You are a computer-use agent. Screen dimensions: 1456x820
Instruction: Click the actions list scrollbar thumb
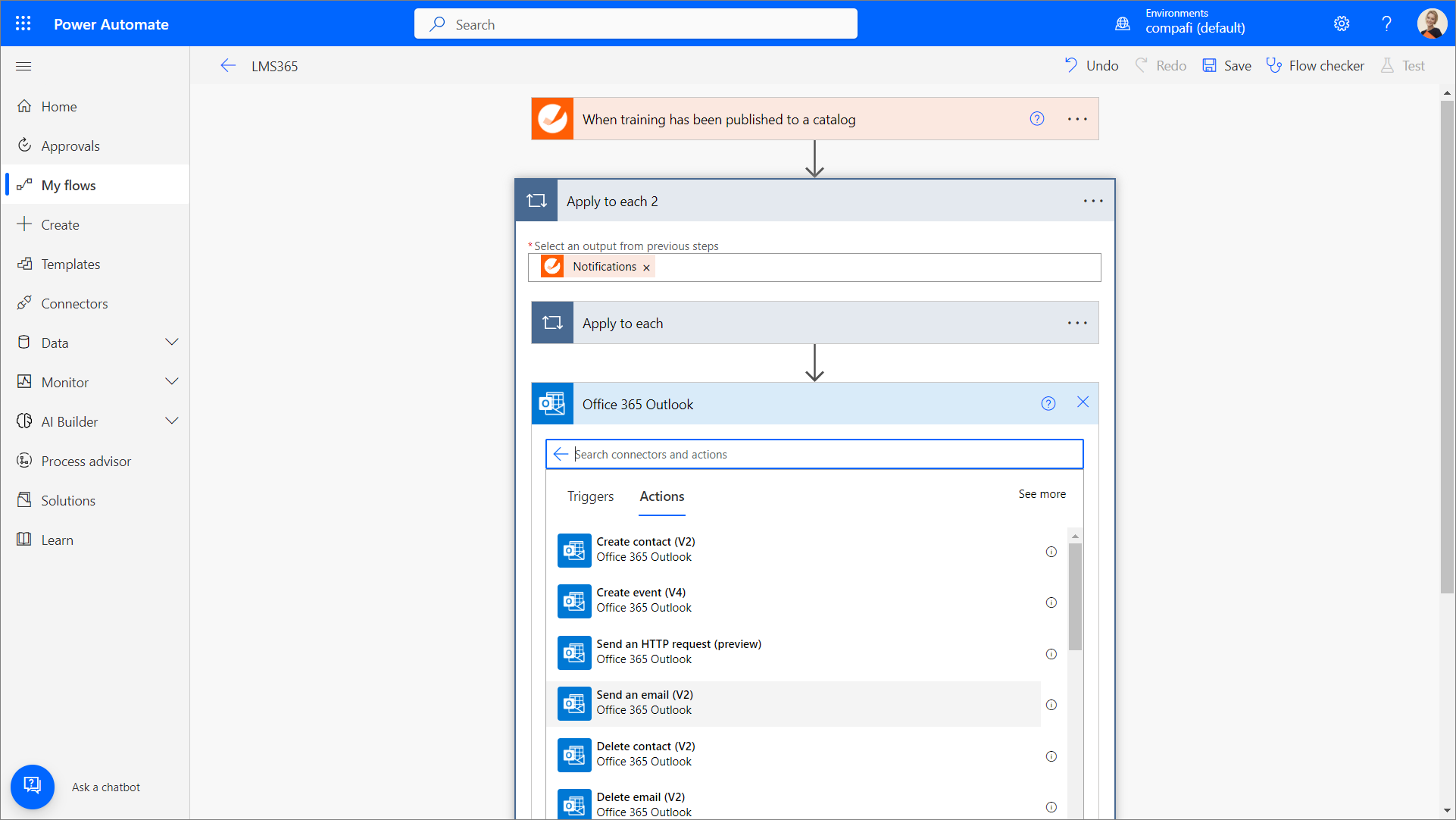click(x=1075, y=595)
